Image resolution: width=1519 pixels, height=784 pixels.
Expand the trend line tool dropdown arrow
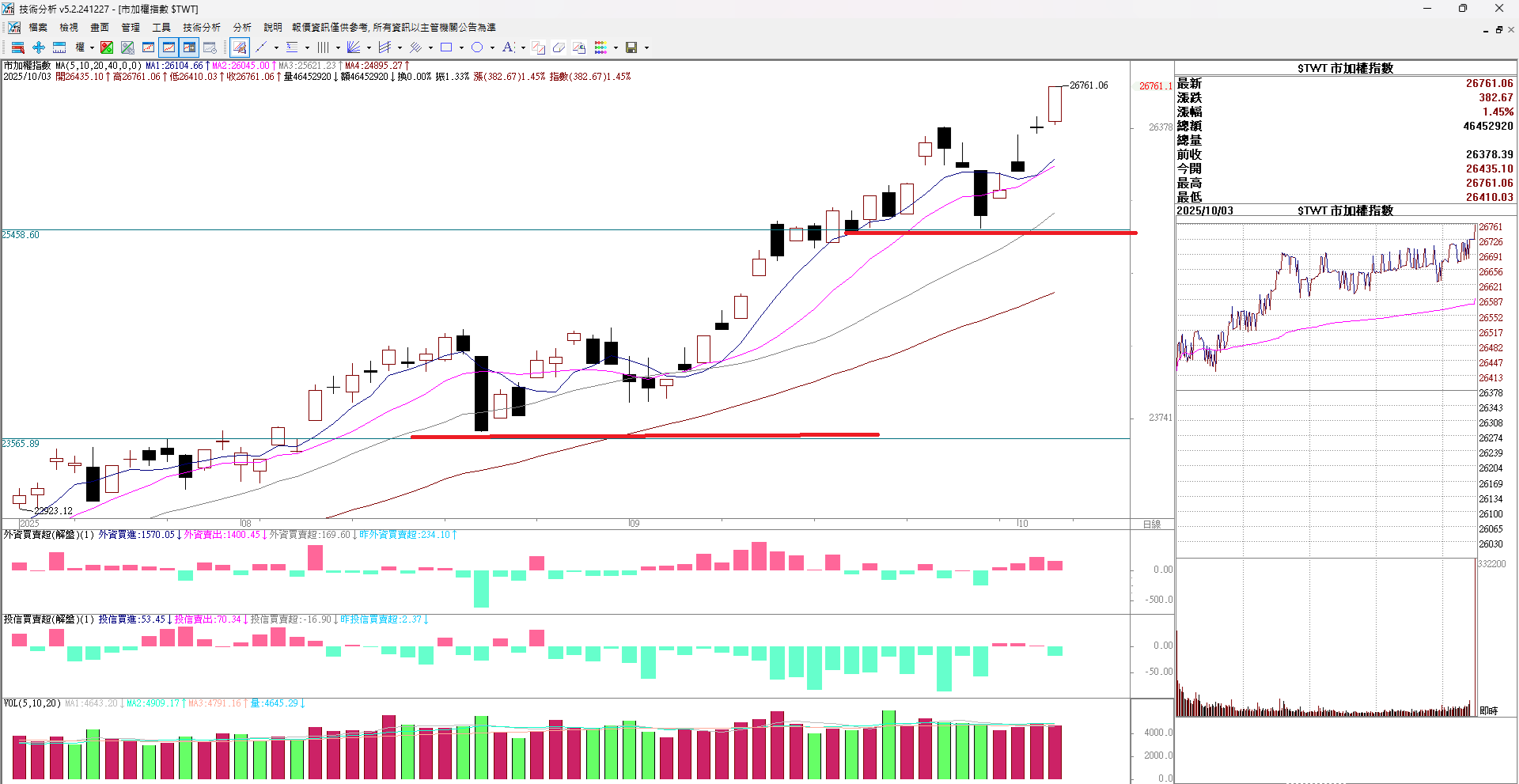(276, 47)
